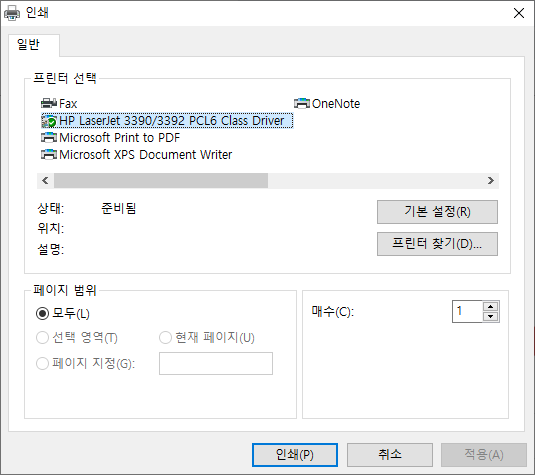Image resolution: width=535 pixels, height=475 pixels.
Task: Click the 'Microsoft XPS Document Writer' name
Action: click(x=145, y=155)
